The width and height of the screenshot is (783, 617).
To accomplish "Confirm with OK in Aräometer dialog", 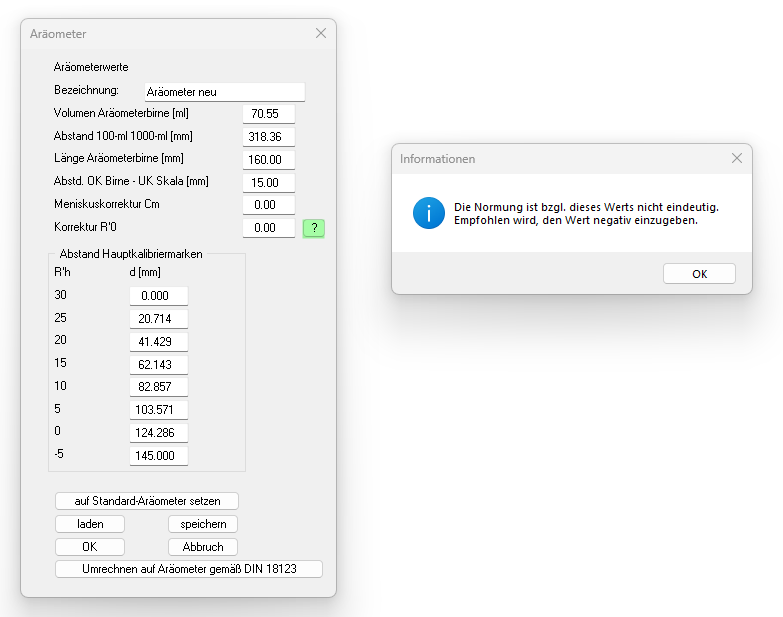I will (90, 547).
